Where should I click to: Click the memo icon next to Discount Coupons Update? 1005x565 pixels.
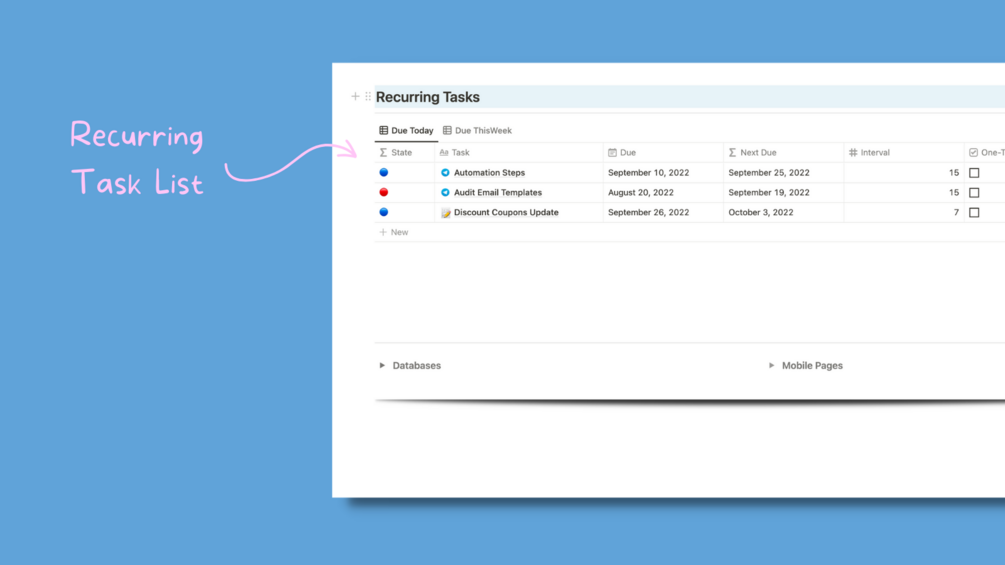click(445, 213)
